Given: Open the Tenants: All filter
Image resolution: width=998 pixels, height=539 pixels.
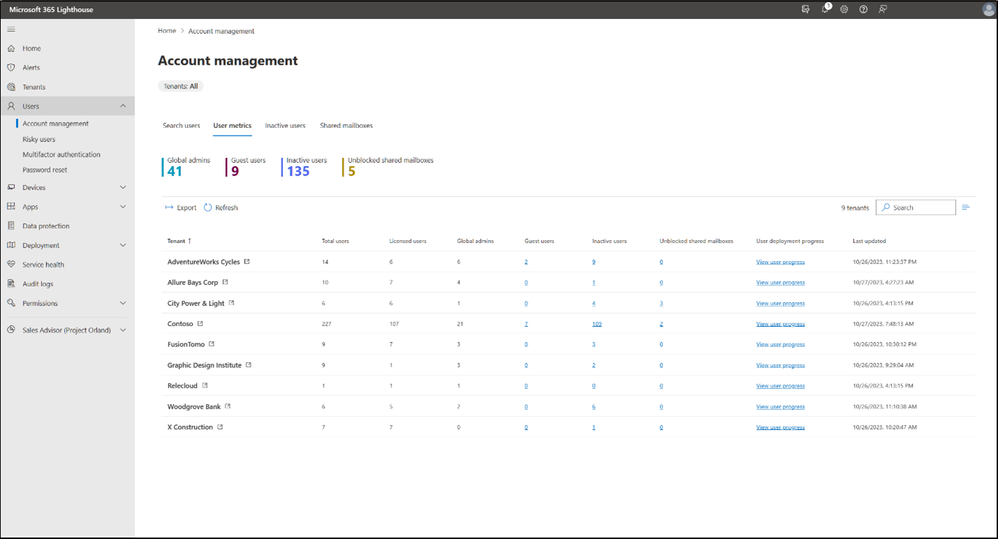Looking at the screenshot, I should 181,87.
